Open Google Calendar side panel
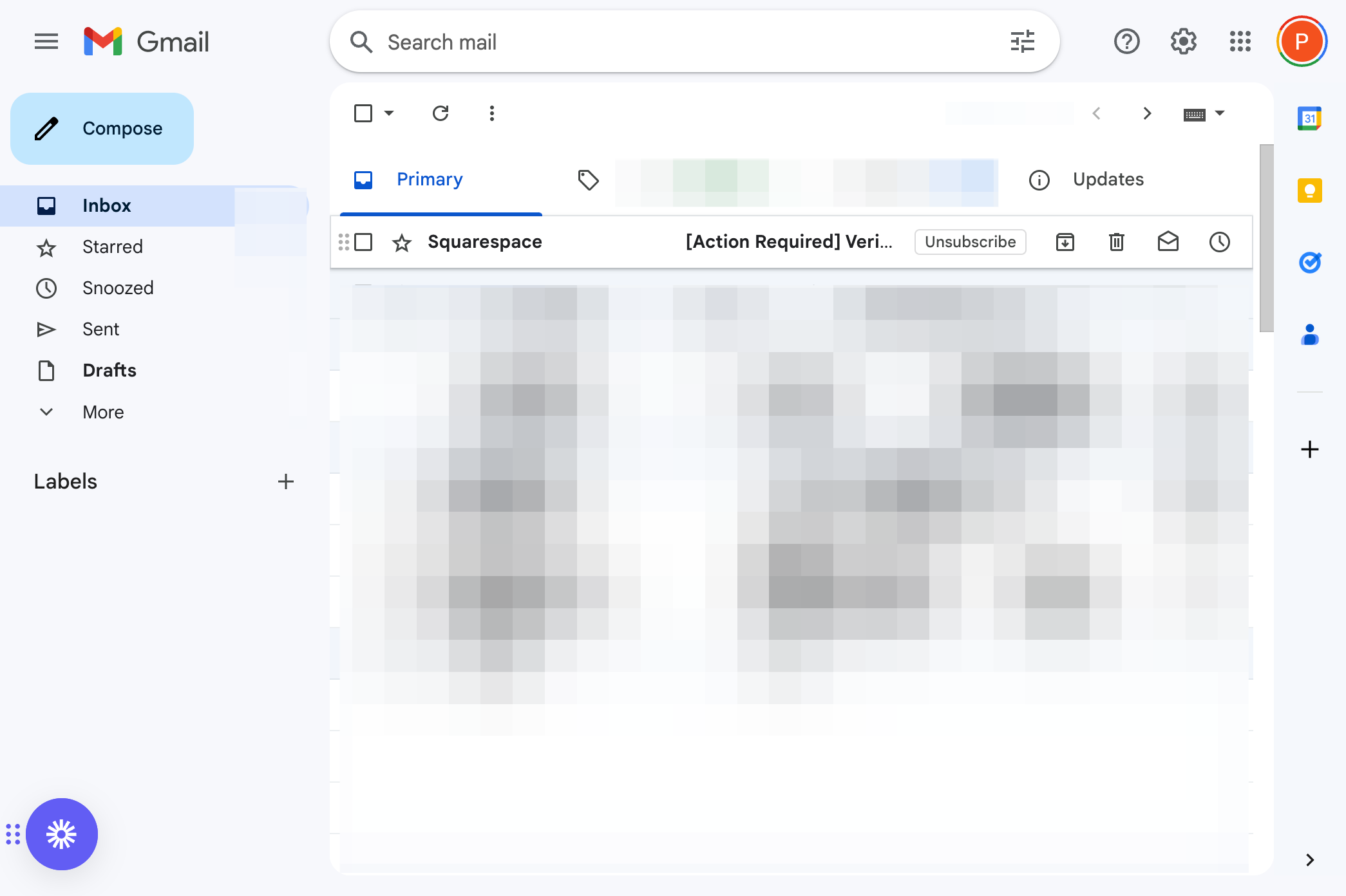Screen dimensions: 1346x896 click(x=1309, y=119)
